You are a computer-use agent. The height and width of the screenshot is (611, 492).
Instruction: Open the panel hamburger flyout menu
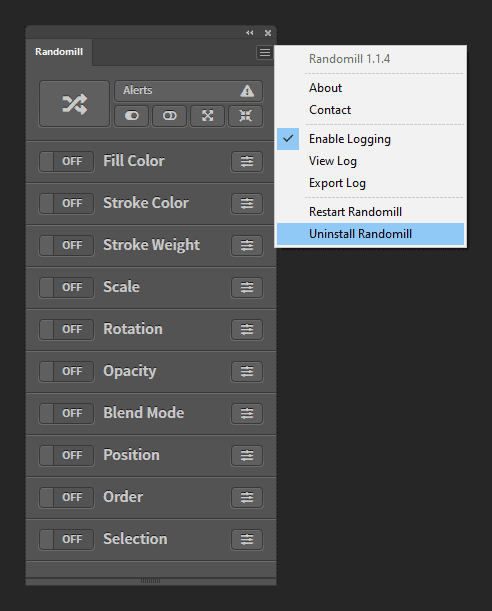(x=265, y=52)
